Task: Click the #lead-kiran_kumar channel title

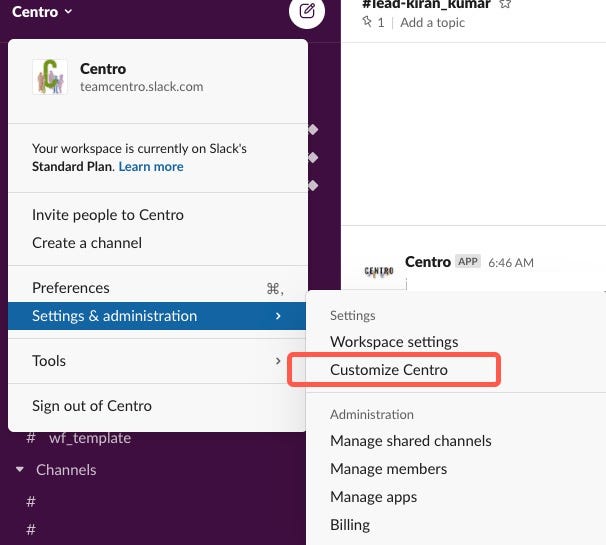Action: tap(426, 4)
